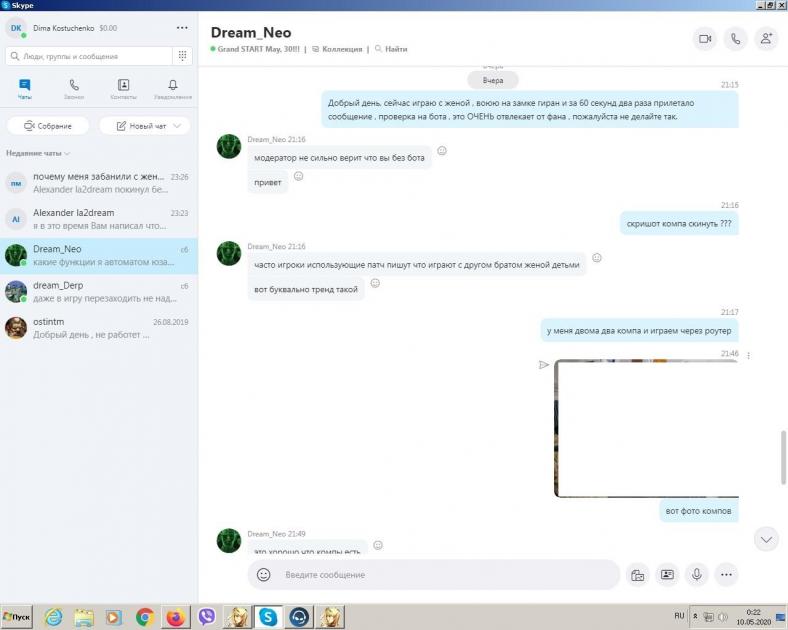Open the emoji picker in message box
The width and height of the screenshot is (788, 630).
[x=264, y=575]
